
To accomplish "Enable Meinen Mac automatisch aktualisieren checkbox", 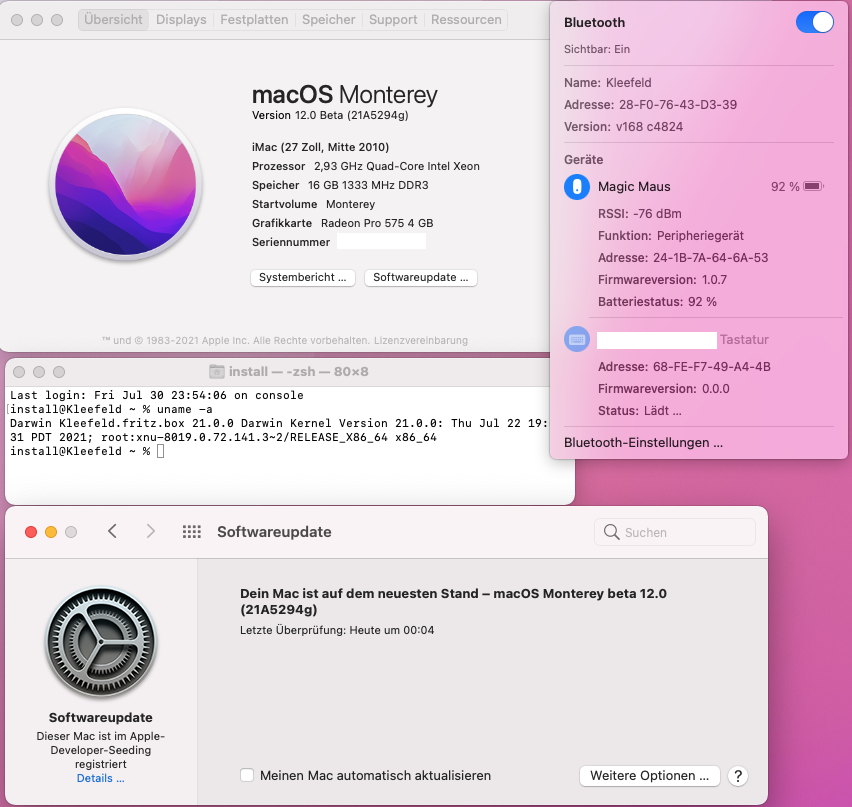I will click(x=247, y=775).
